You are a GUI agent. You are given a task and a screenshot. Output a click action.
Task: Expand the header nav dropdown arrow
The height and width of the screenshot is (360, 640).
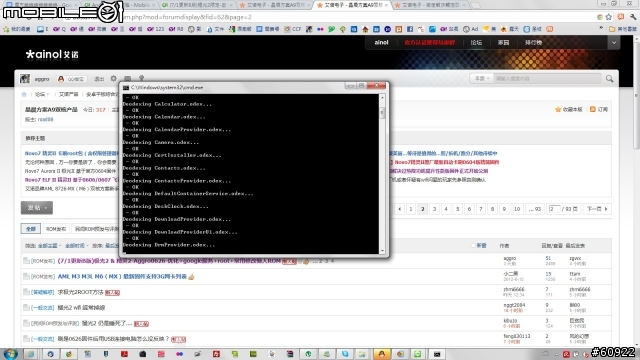click(x=613, y=42)
